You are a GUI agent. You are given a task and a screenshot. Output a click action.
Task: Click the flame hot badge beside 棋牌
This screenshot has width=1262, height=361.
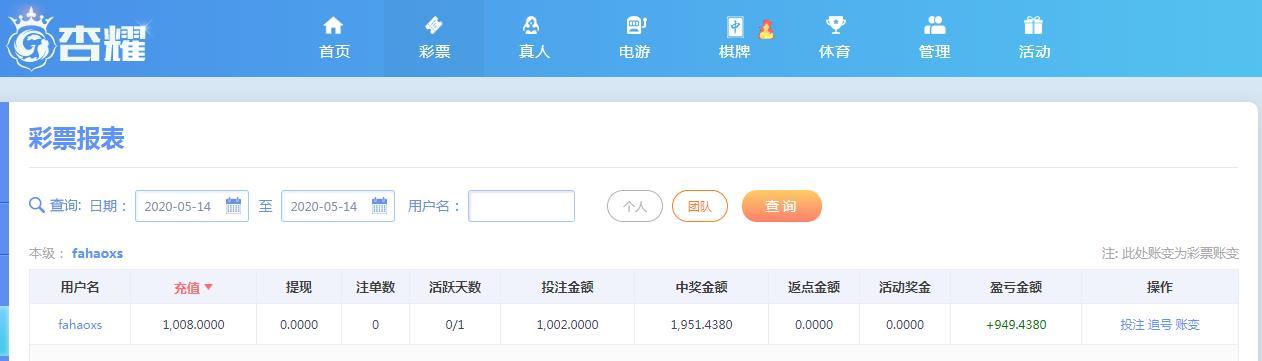(766, 29)
